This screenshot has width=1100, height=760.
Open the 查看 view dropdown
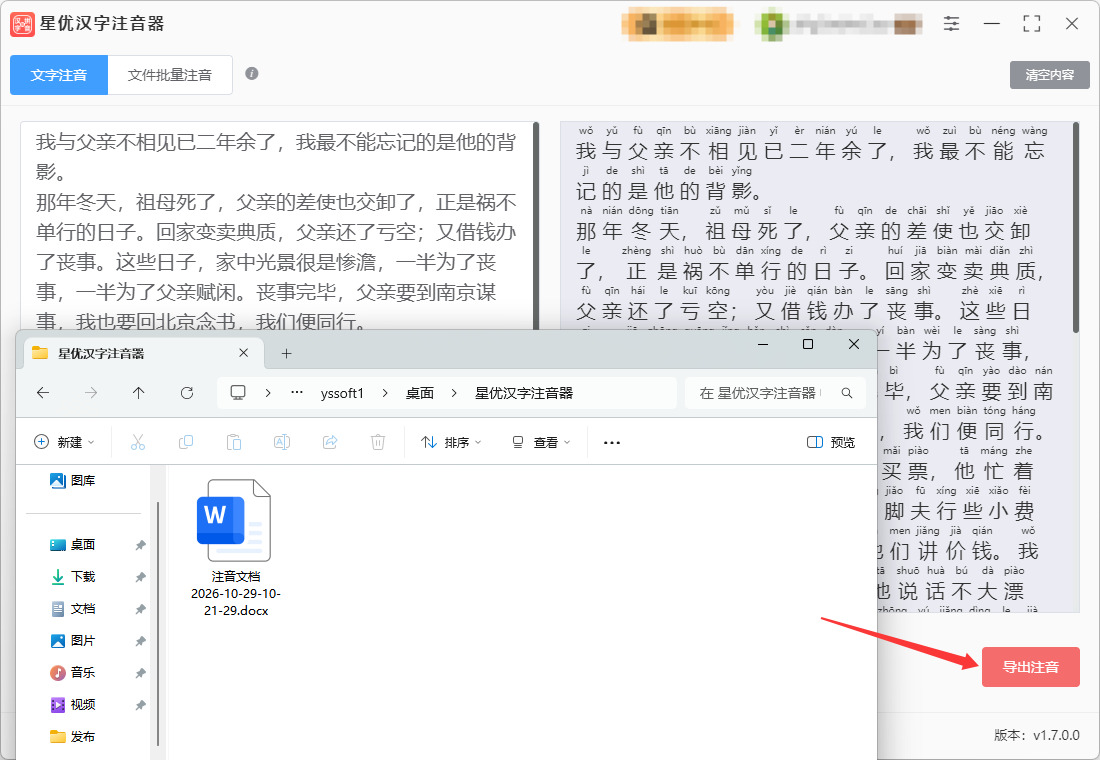pyautogui.click(x=541, y=442)
